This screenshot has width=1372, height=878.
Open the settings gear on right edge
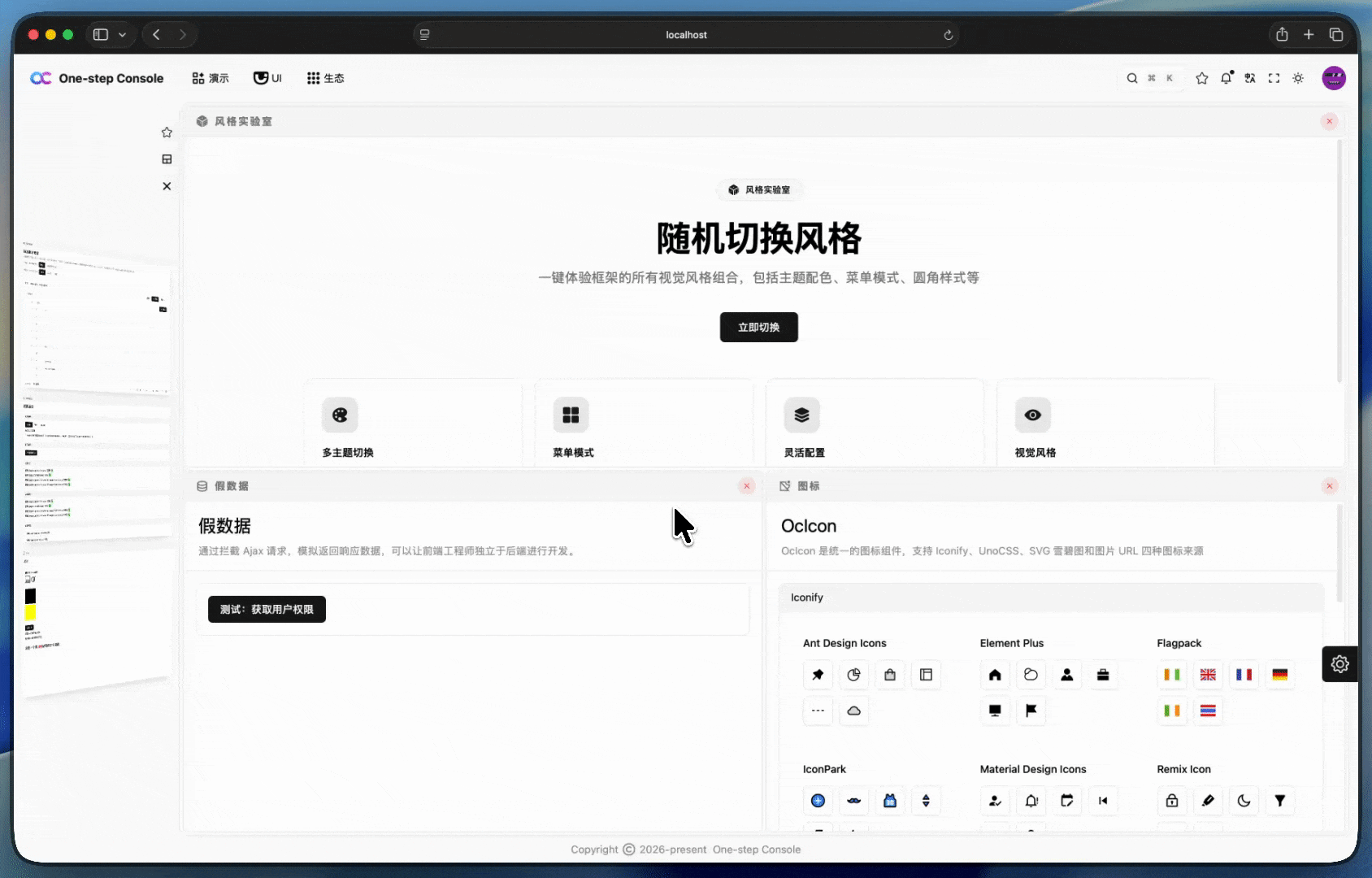coord(1339,664)
